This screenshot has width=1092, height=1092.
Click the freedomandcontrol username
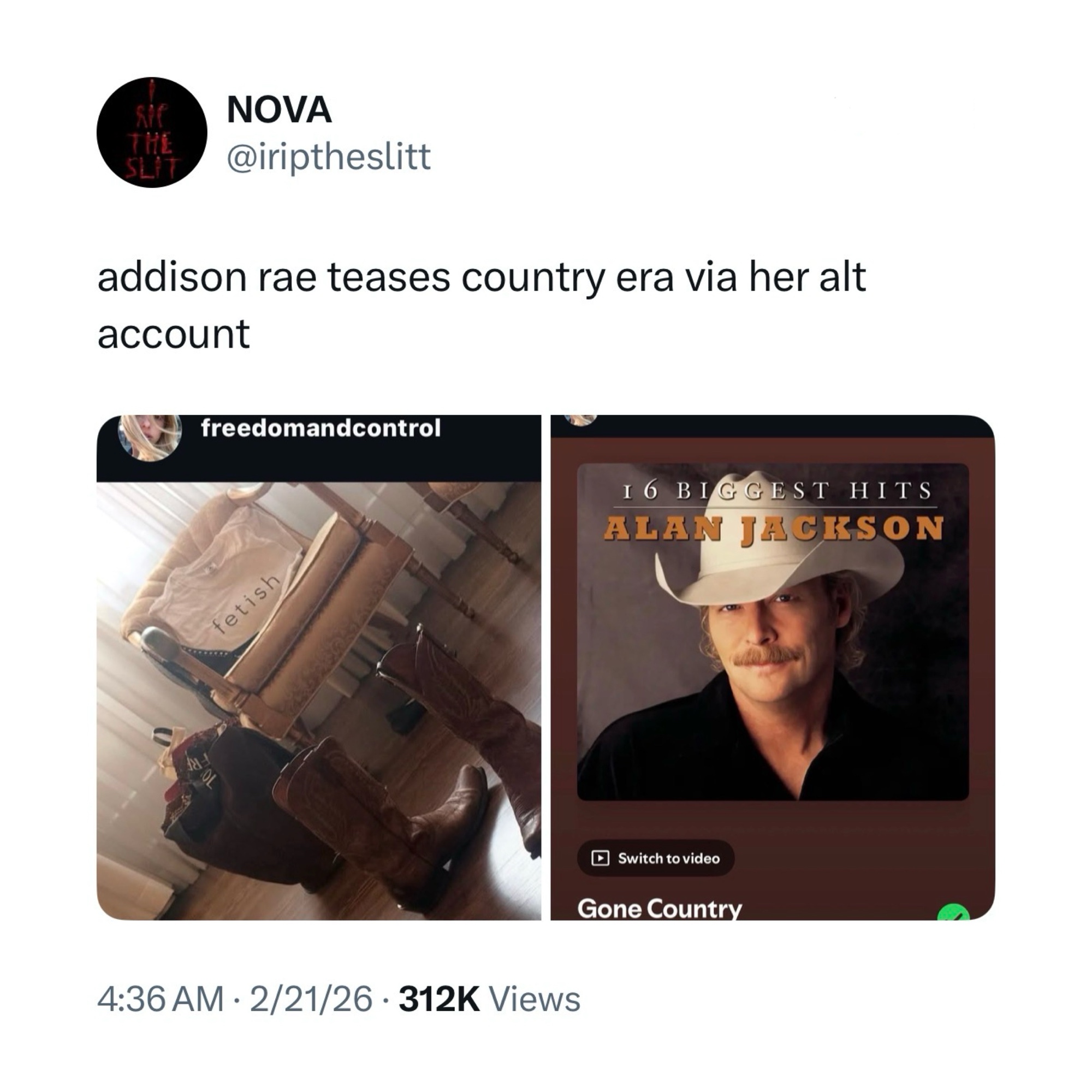321,428
